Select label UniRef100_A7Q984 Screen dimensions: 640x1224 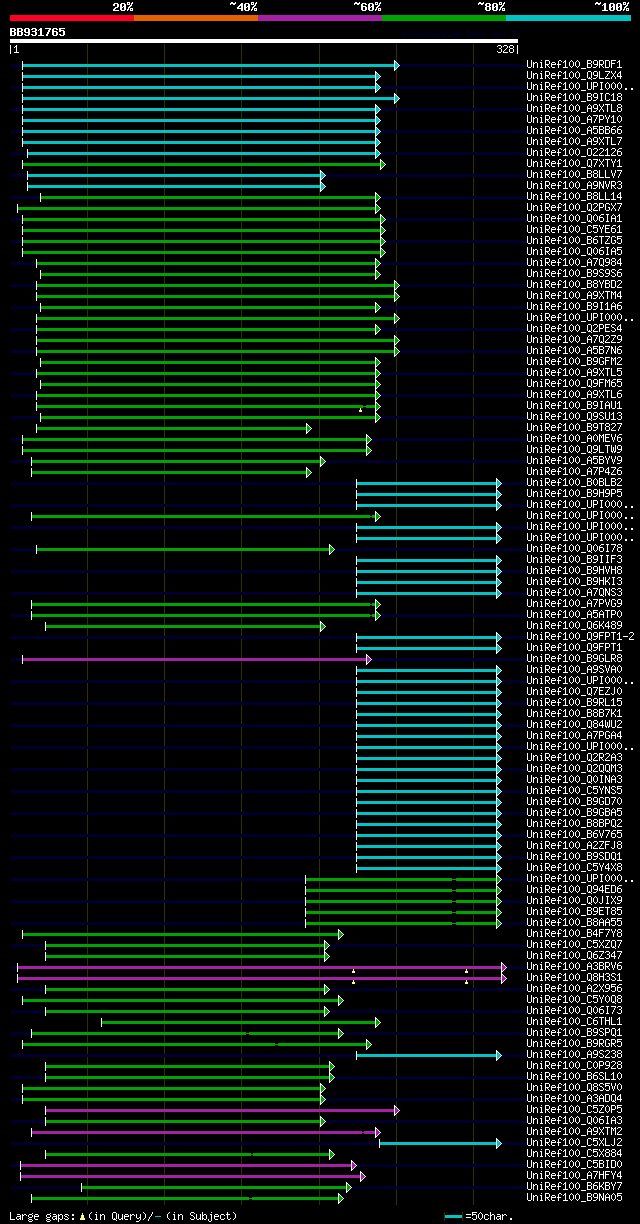tap(574, 263)
